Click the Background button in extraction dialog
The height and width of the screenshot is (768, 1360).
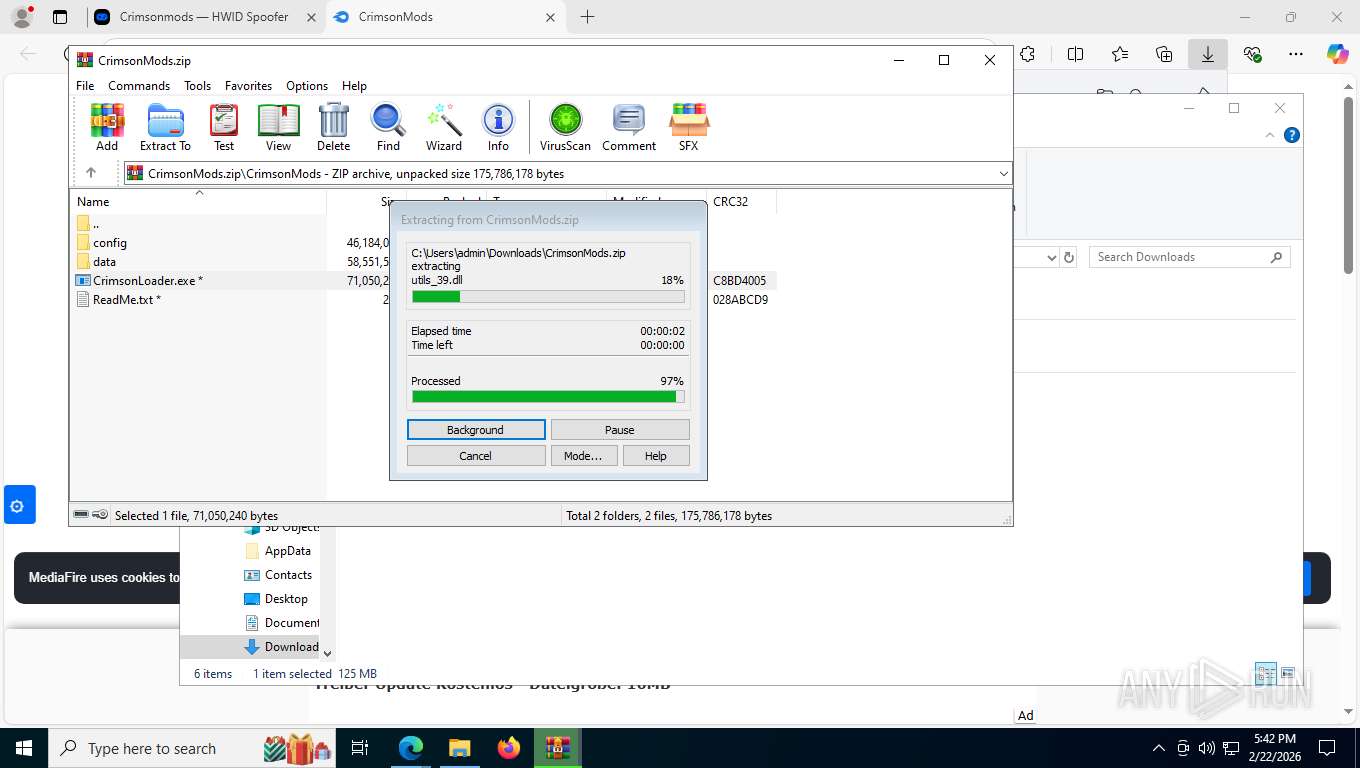[476, 429]
